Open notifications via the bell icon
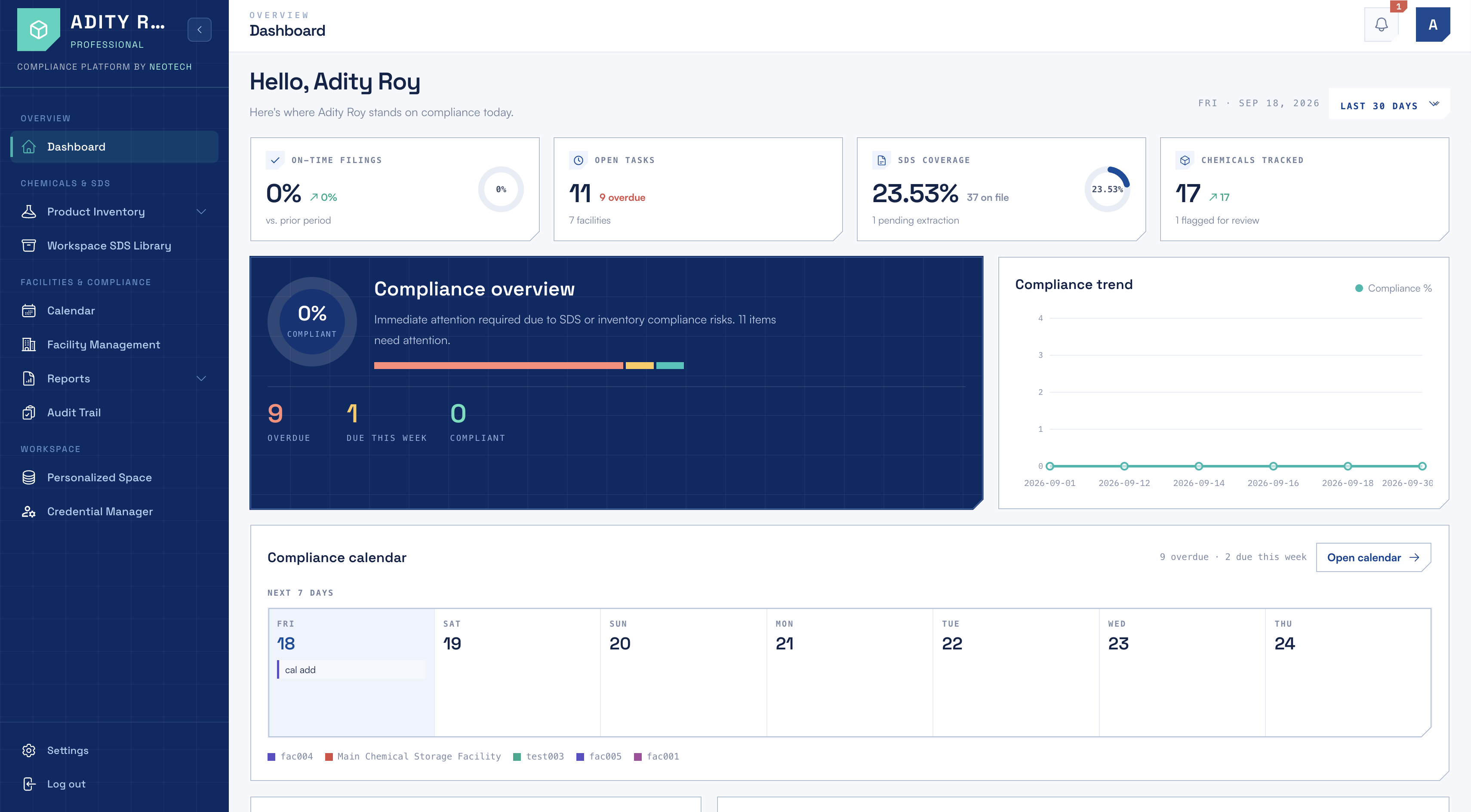 click(1382, 25)
